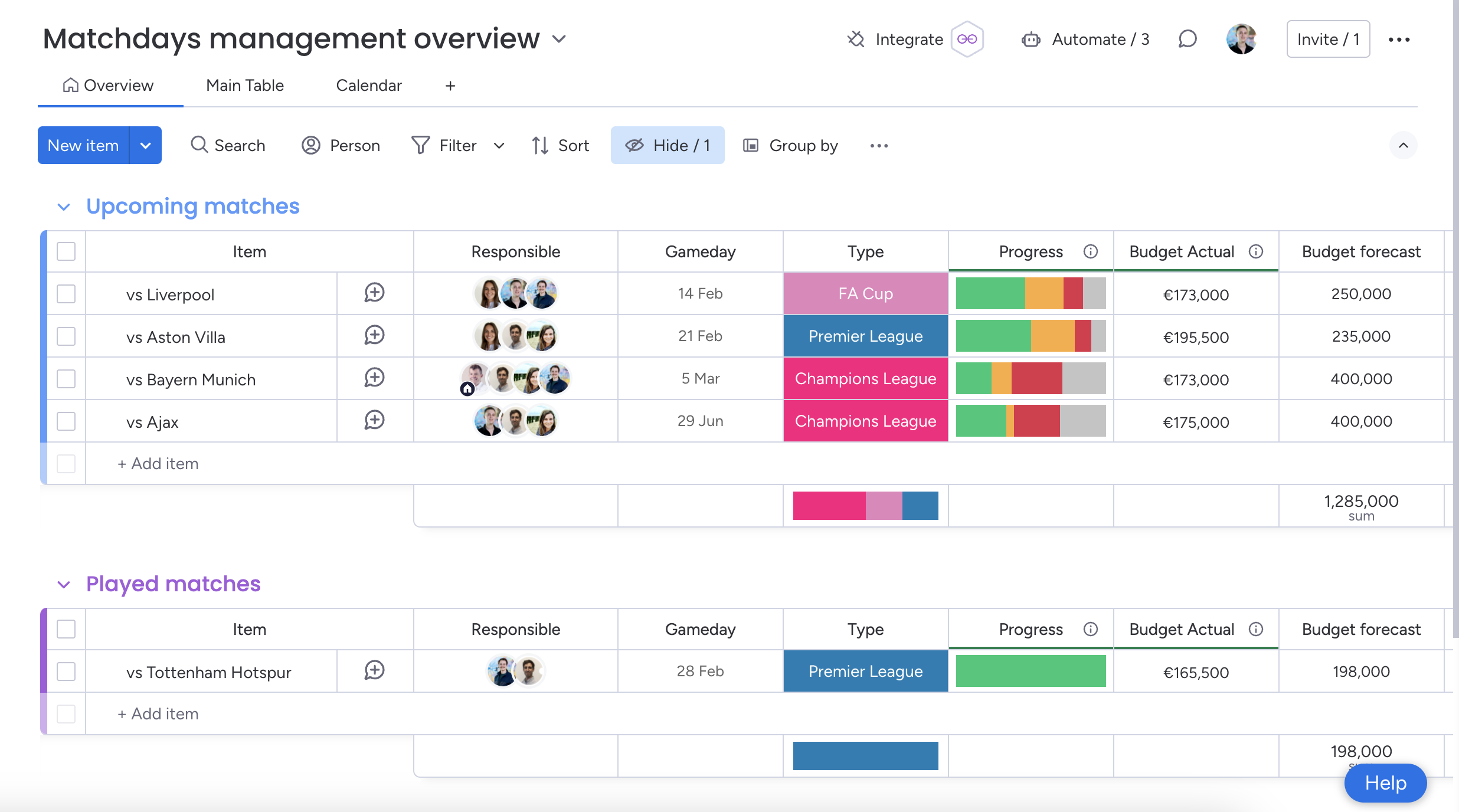1459x812 pixels.
Task: Open toolbar more options ellipsis
Action: pyautogui.click(x=879, y=146)
